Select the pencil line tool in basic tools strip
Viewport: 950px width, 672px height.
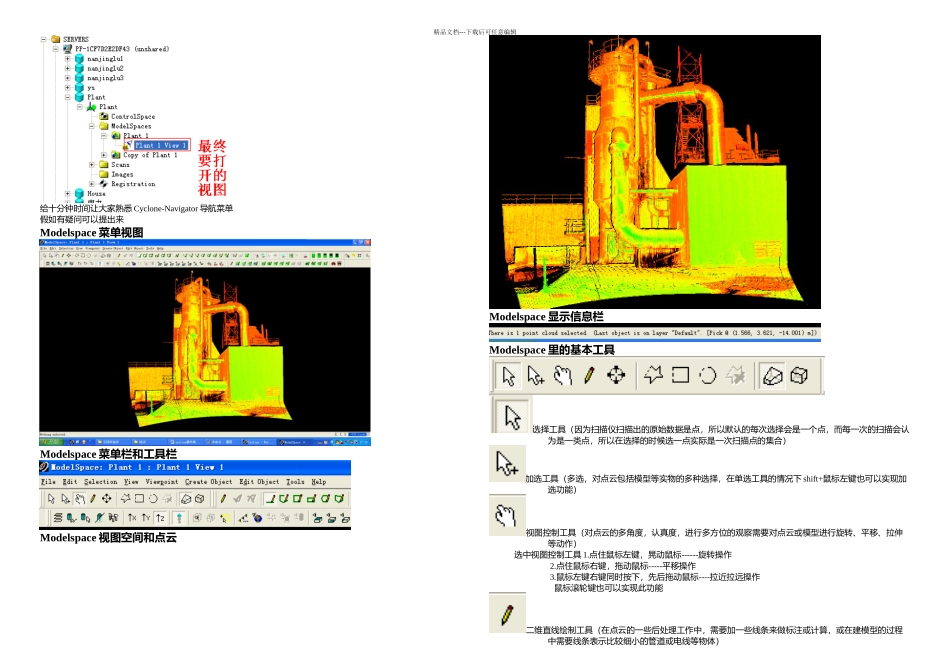589,376
